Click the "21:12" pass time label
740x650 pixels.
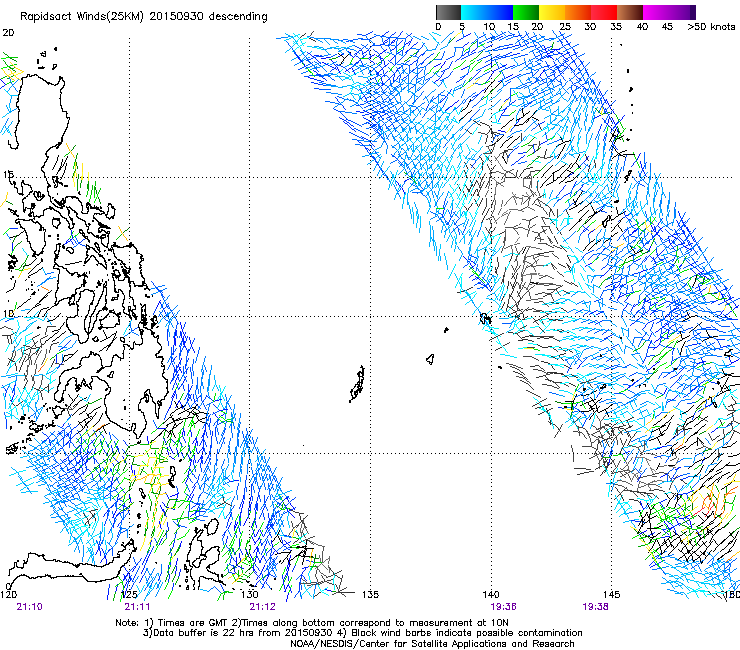coord(262,607)
